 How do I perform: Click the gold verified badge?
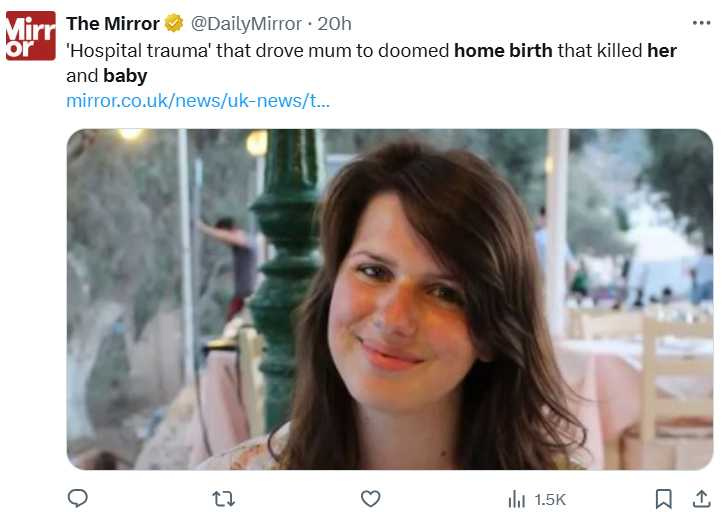point(174,23)
